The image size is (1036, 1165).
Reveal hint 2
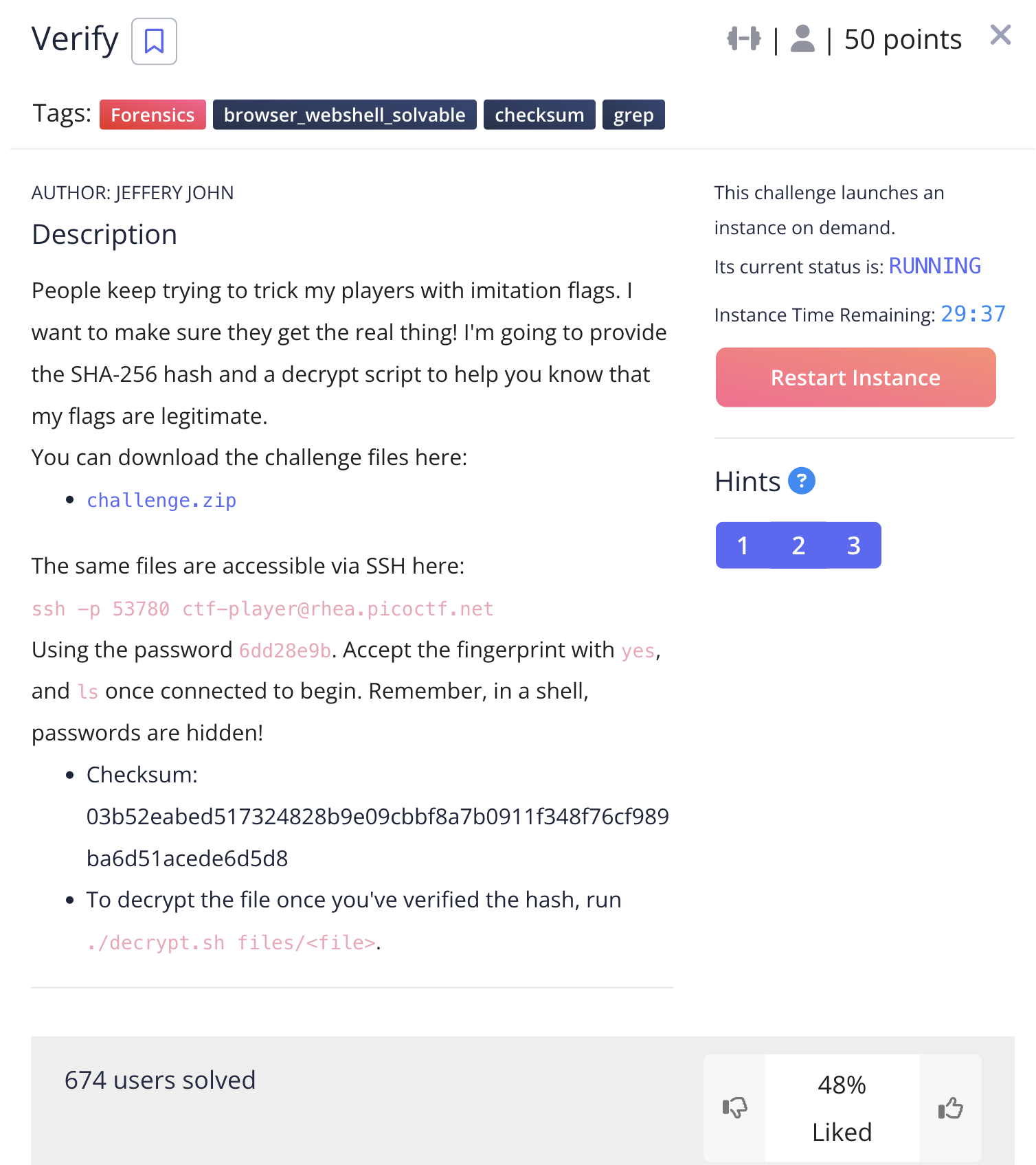[798, 545]
